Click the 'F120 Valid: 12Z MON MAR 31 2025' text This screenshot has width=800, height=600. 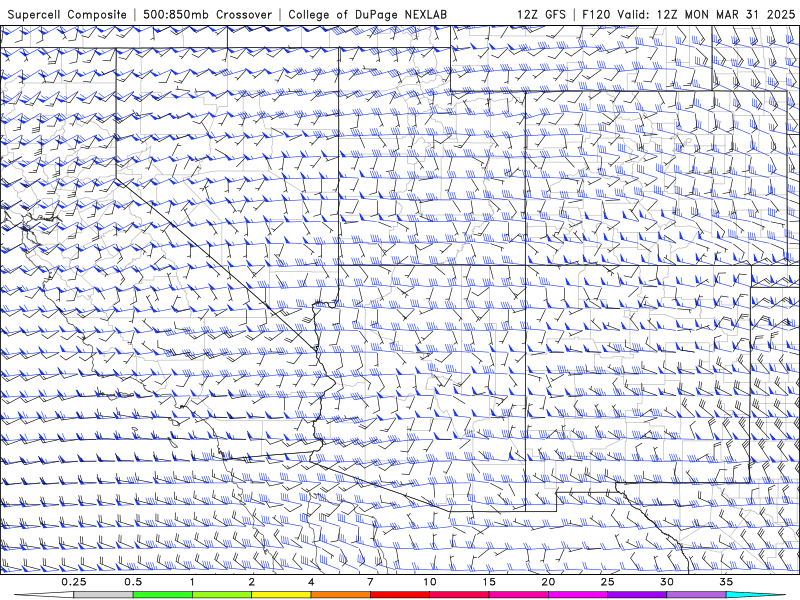click(x=688, y=14)
